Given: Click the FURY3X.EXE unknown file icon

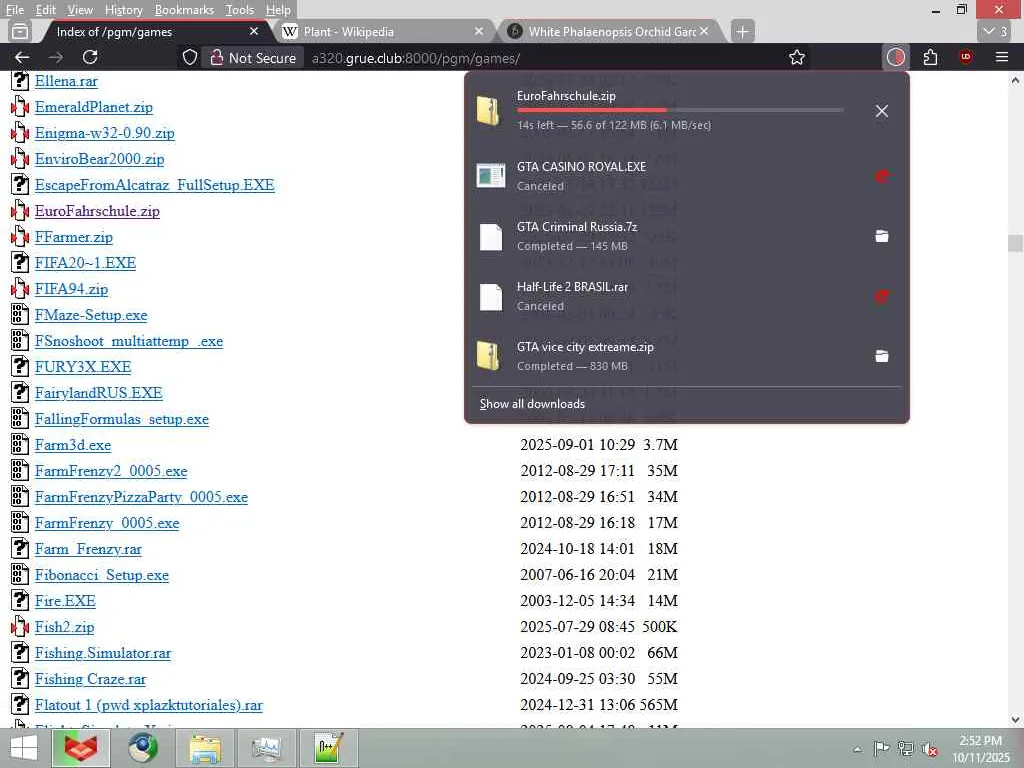Looking at the screenshot, I should (20, 366).
